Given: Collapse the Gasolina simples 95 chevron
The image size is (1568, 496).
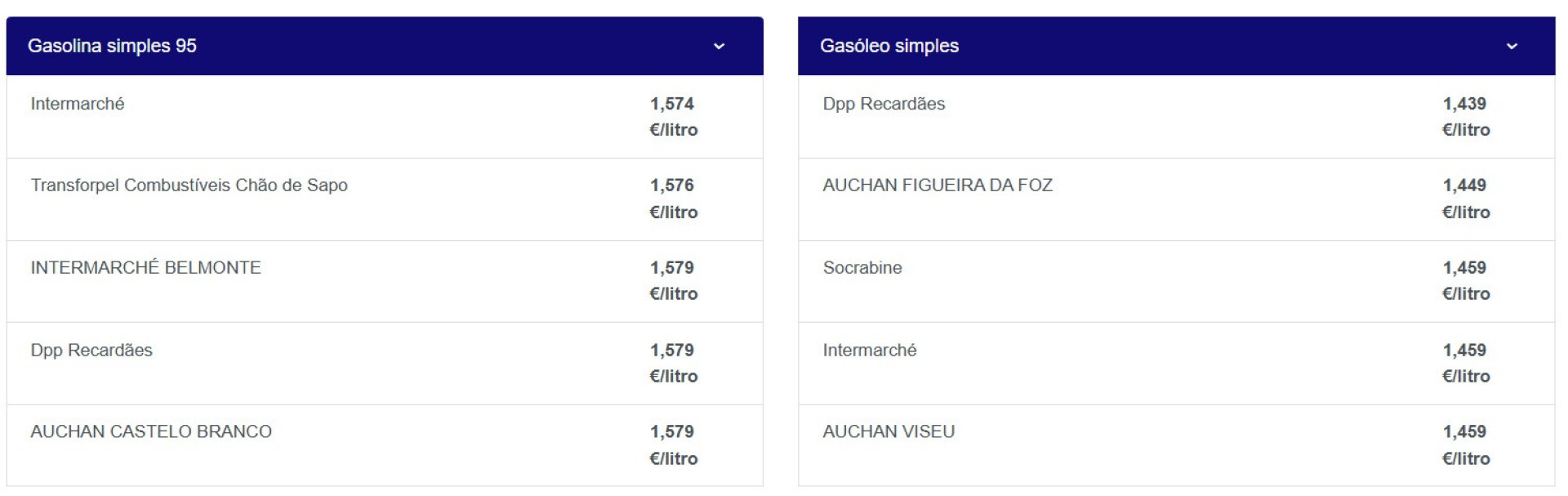Looking at the screenshot, I should 719,47.
